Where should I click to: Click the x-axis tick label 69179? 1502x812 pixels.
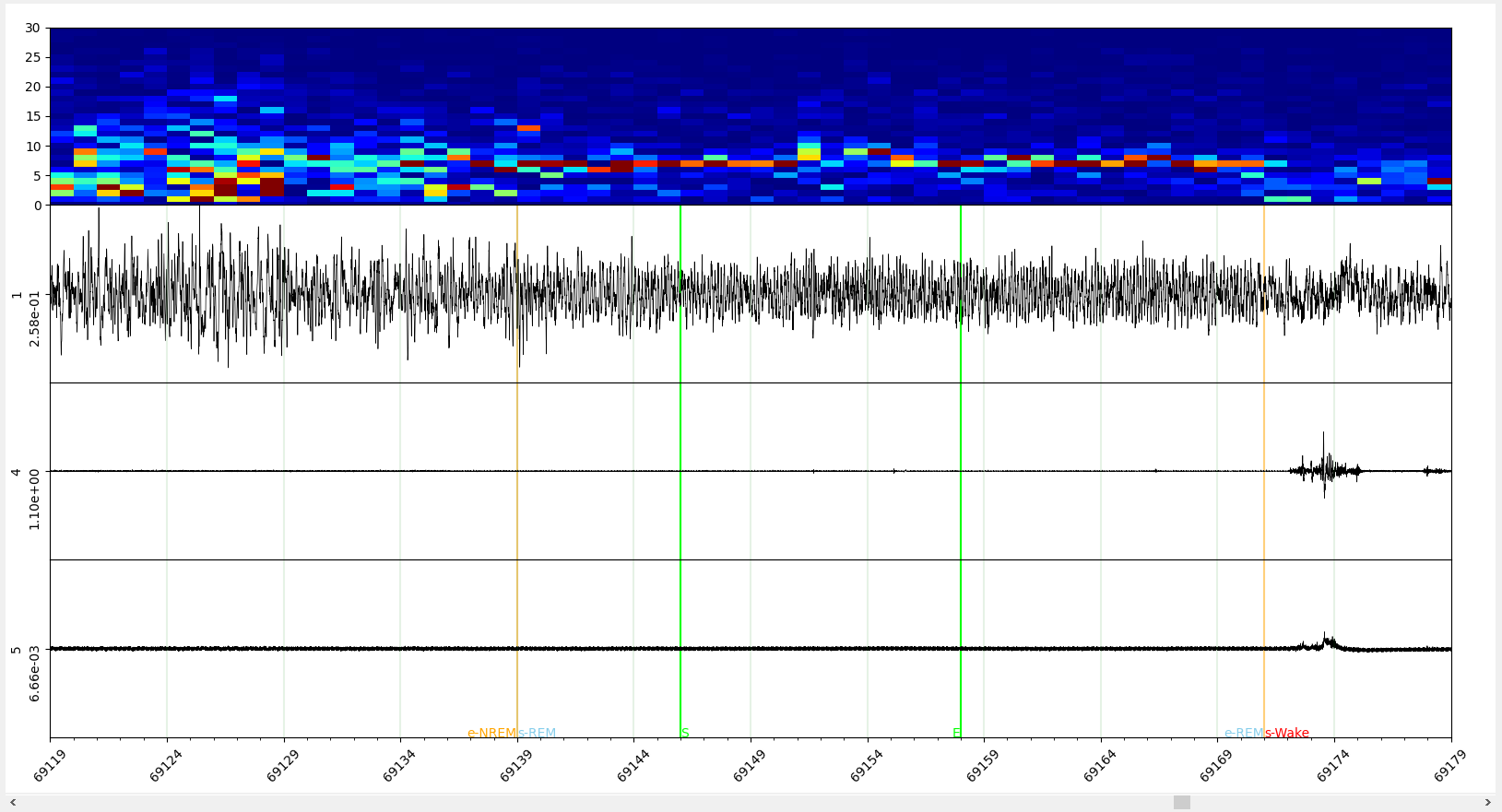click(x=1450, y=765)
